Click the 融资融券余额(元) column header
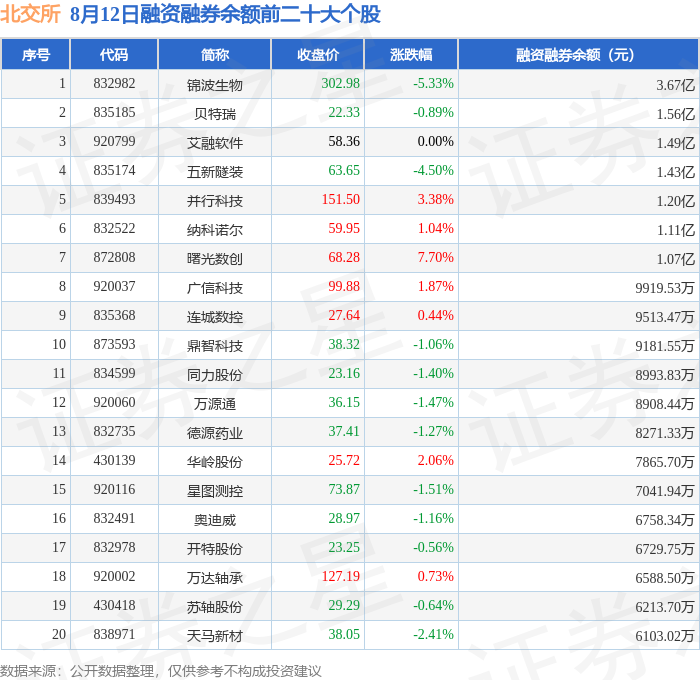700x680 pixels. [x=578, y=54]
